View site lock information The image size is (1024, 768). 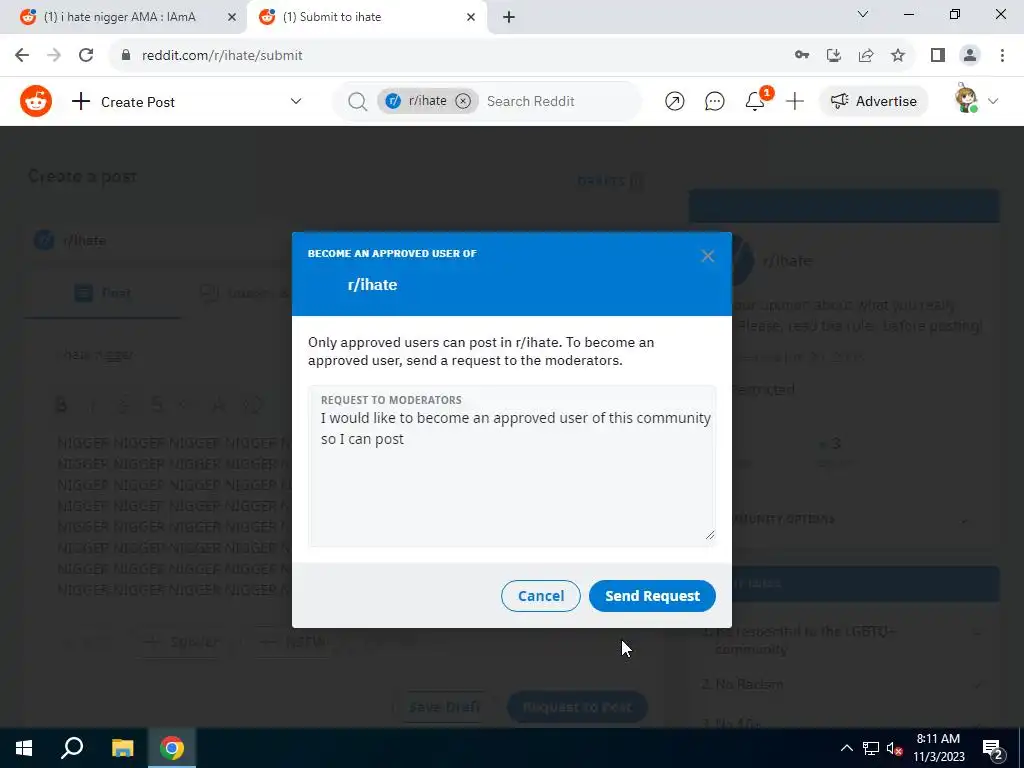tap(126, 56)
